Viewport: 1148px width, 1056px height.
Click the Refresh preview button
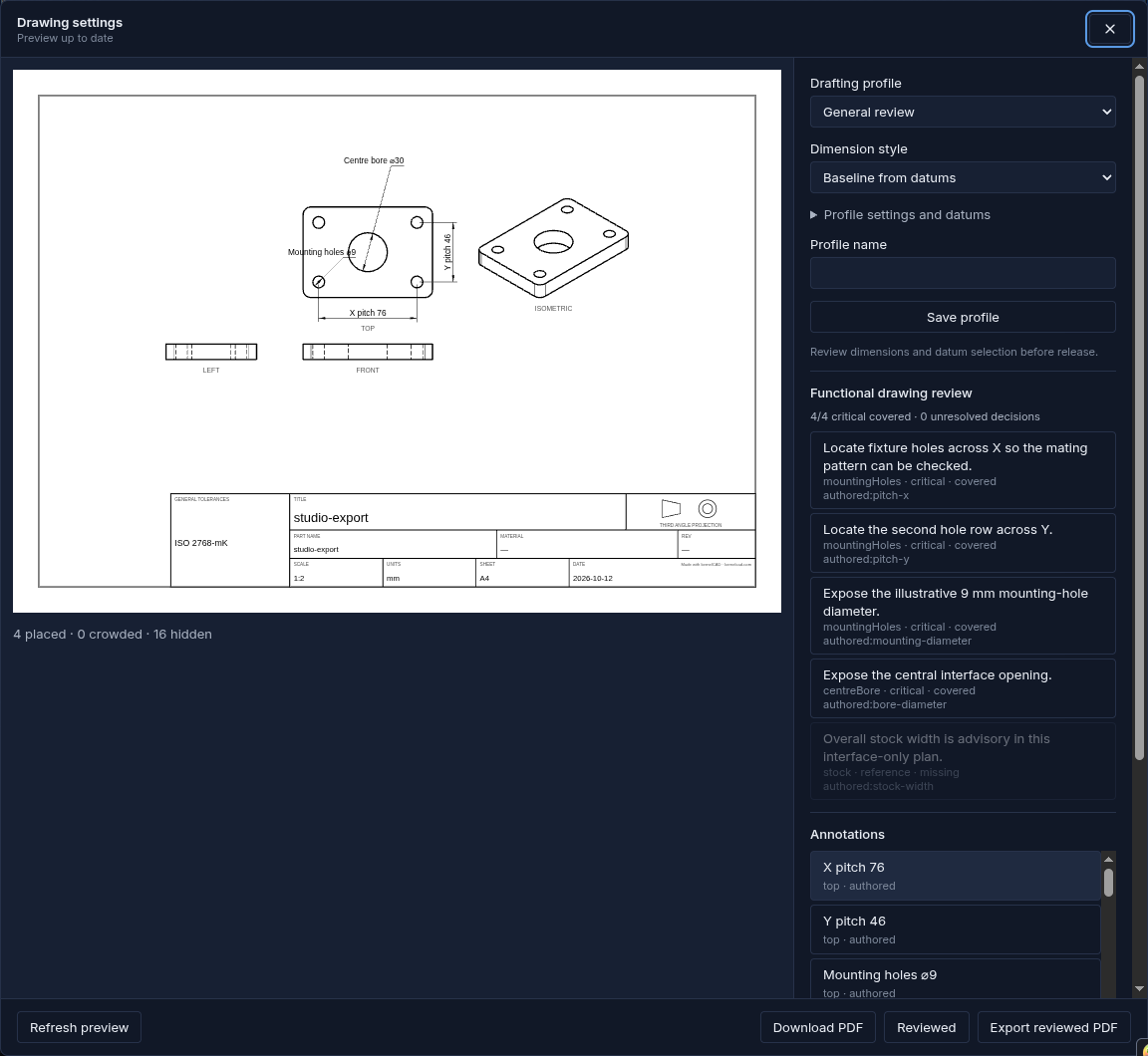click(79, 1027)
